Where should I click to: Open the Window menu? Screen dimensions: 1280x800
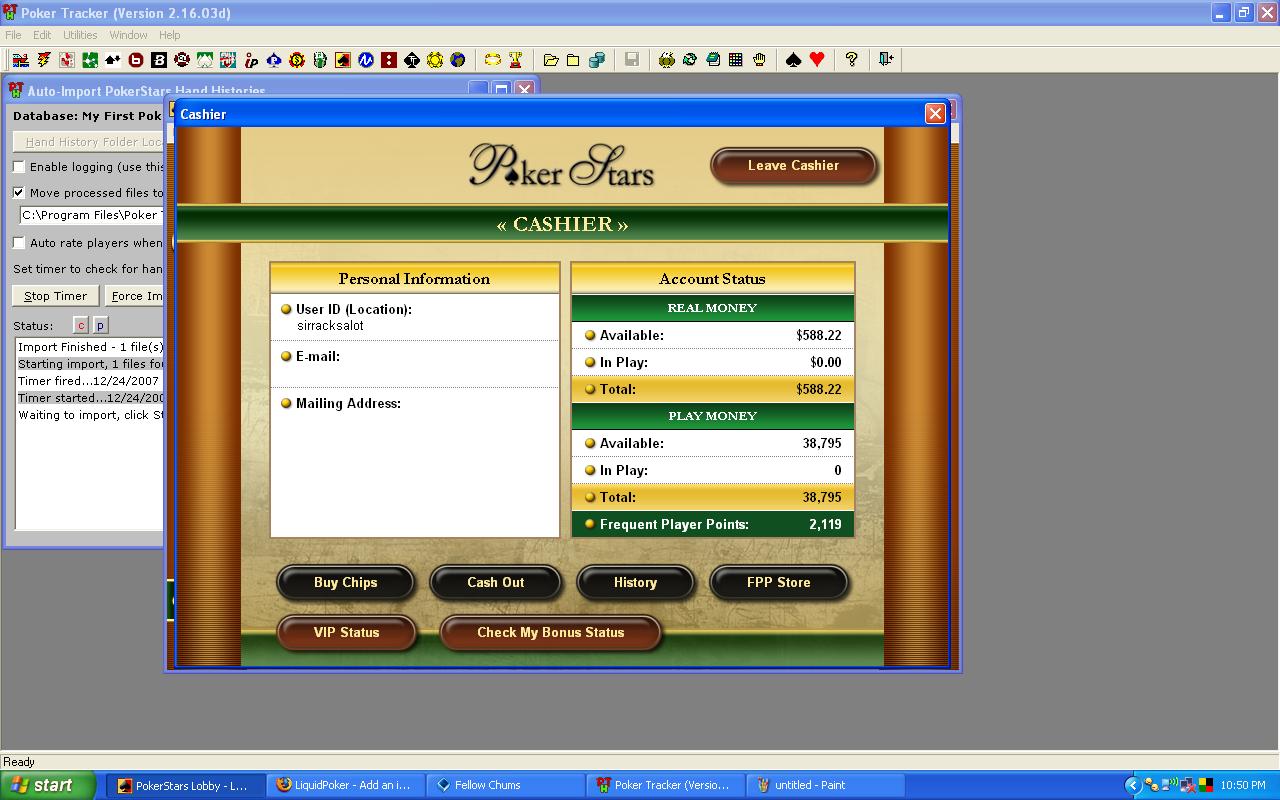click(129, 35)
